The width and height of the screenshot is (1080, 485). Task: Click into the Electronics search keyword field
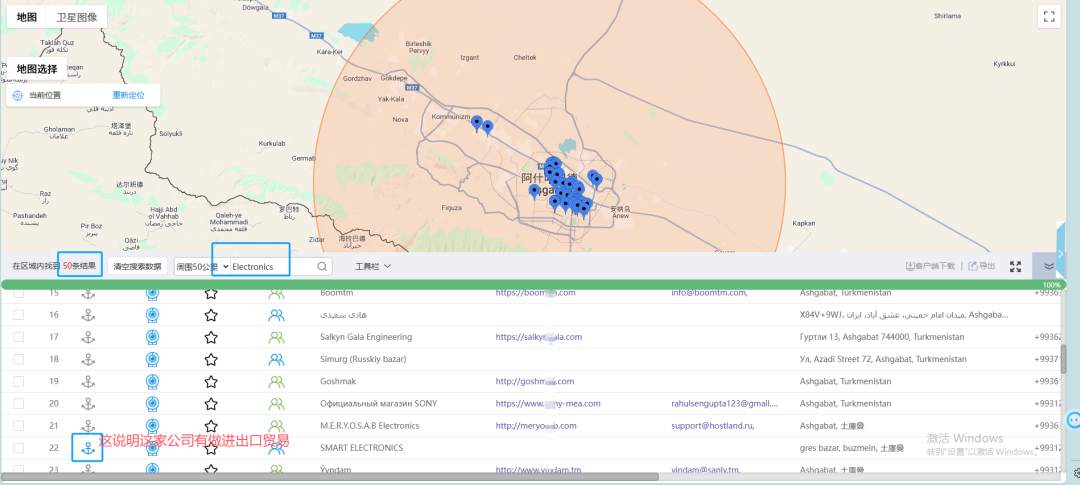(x=273, y=267)
